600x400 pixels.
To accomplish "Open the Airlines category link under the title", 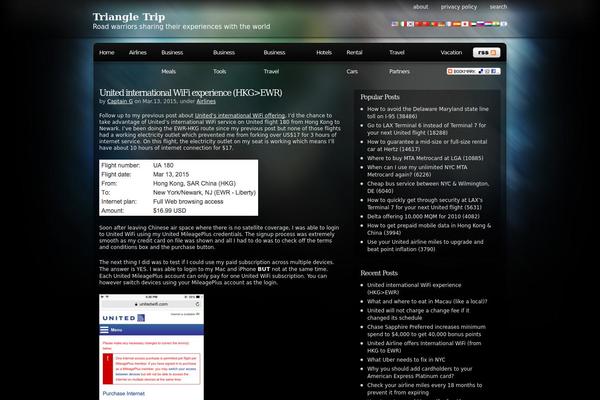I will 206,101.
